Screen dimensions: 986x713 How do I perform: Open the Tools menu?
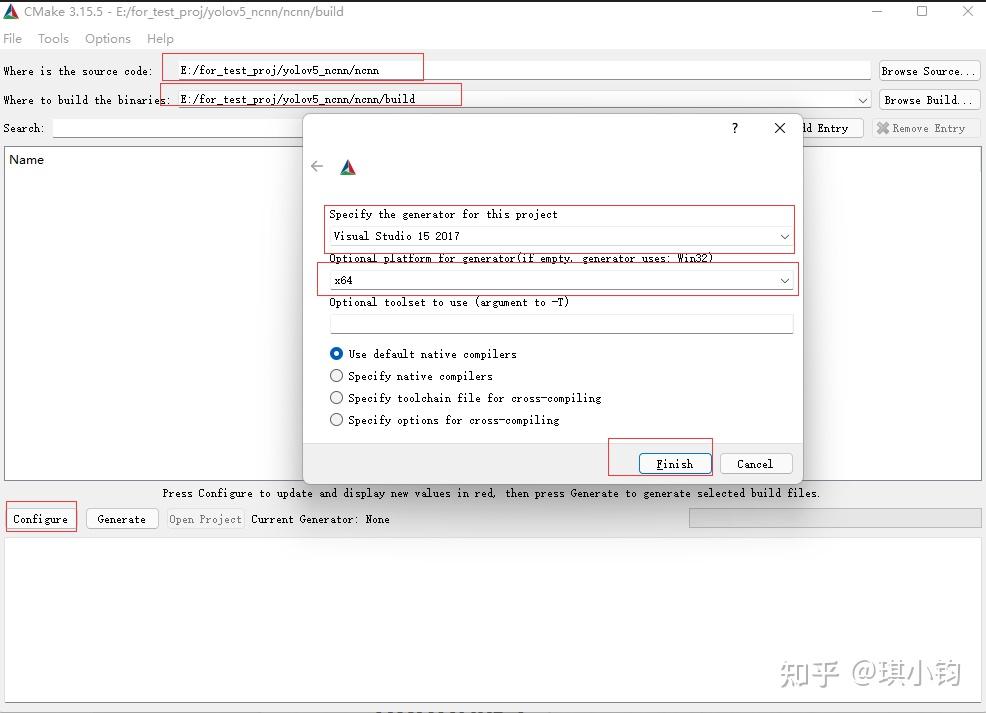click(x=53, y=38)
